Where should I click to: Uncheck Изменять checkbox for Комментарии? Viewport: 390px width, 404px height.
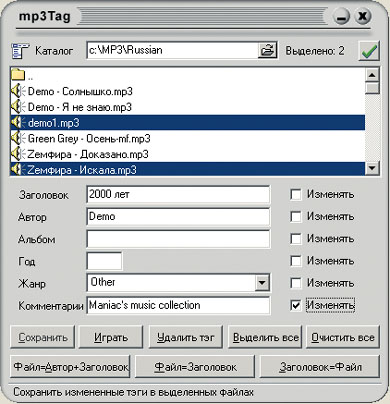(296, 305)
